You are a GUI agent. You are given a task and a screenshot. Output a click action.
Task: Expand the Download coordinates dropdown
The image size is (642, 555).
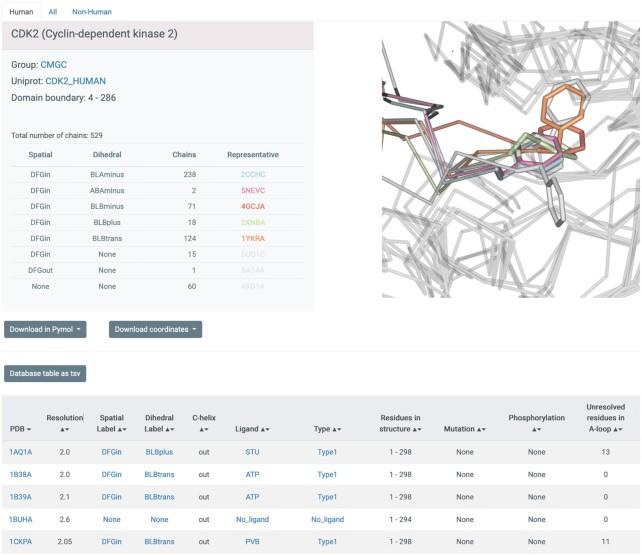155,329
